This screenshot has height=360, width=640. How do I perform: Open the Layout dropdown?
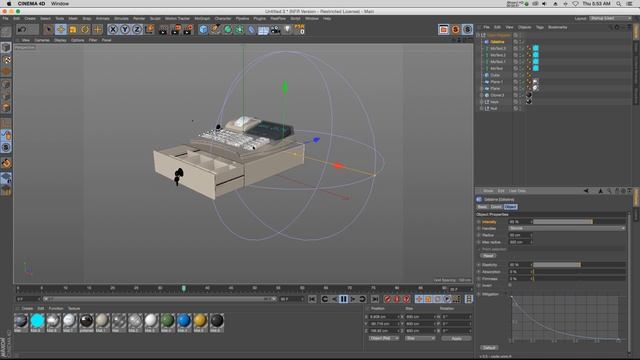[x=610, y=18]
